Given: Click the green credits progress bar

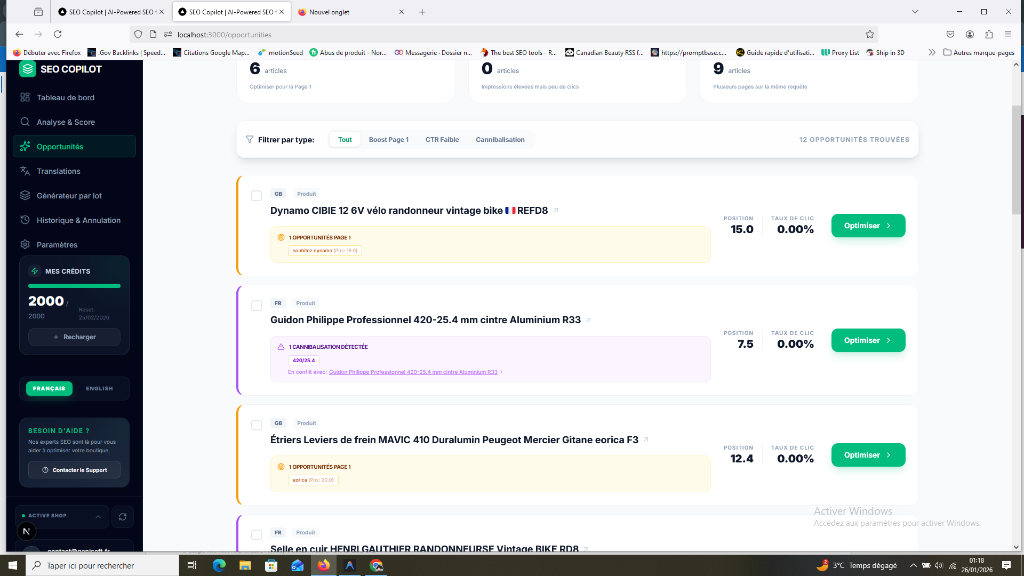Looking at the screenshot, I should click(74, 286).
